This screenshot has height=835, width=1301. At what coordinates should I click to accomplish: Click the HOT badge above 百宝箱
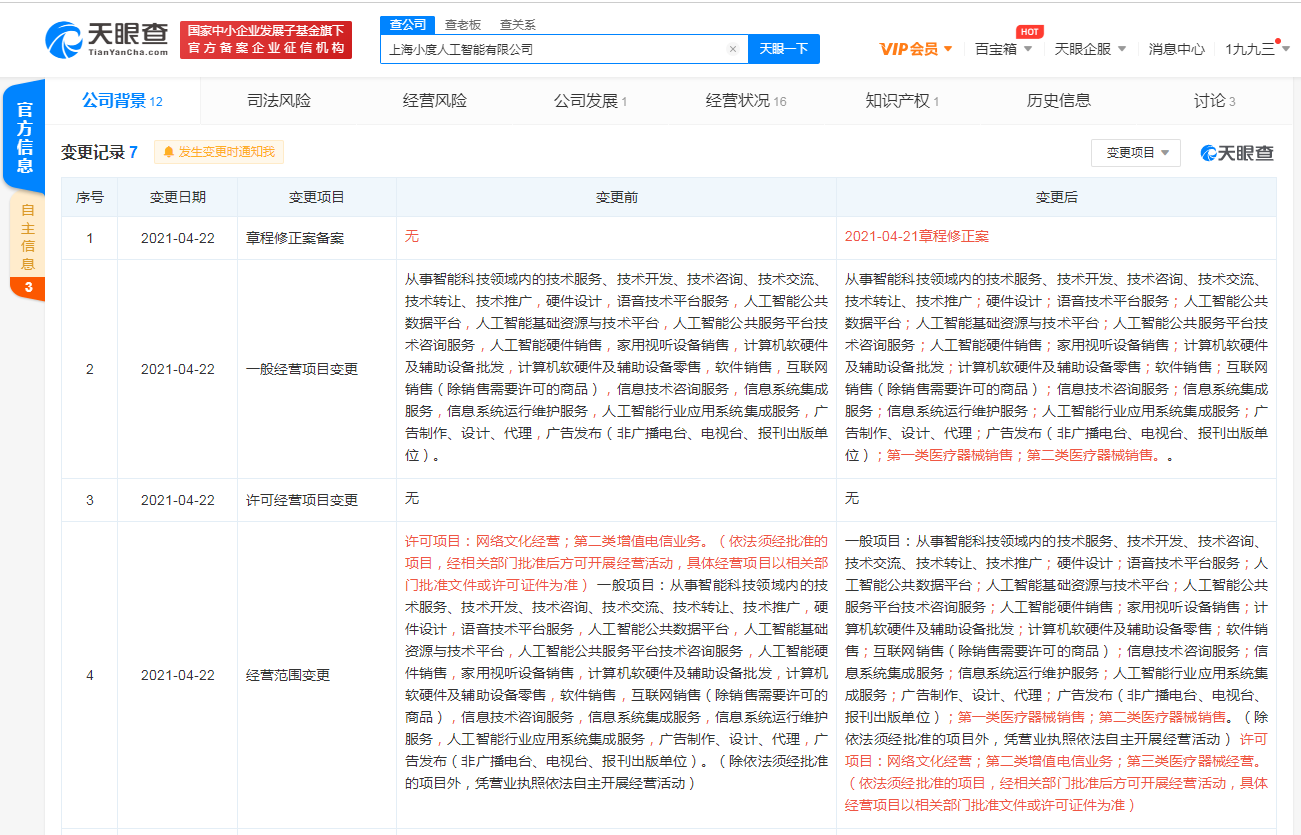(x=1030, y=31)
